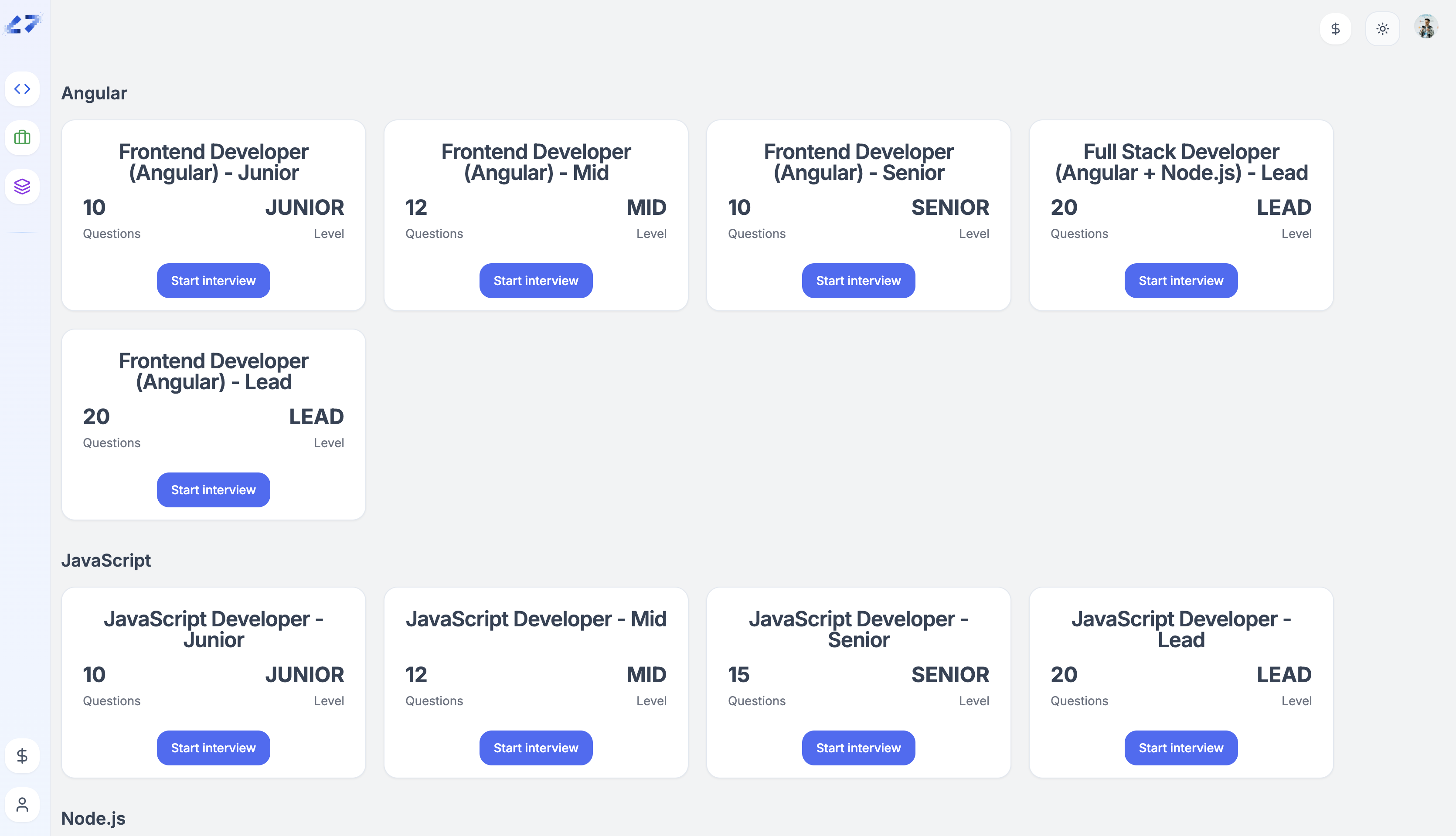Start the Frontend Developer (Angular) Junior interview
Screen dimensions: 1456x836
tap(213, 281)
